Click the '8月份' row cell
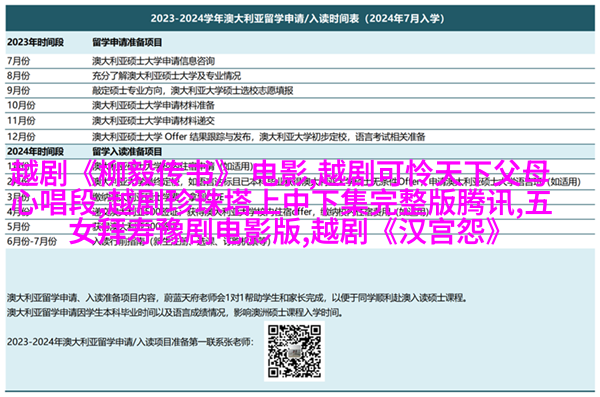 (x=18, y=75)
